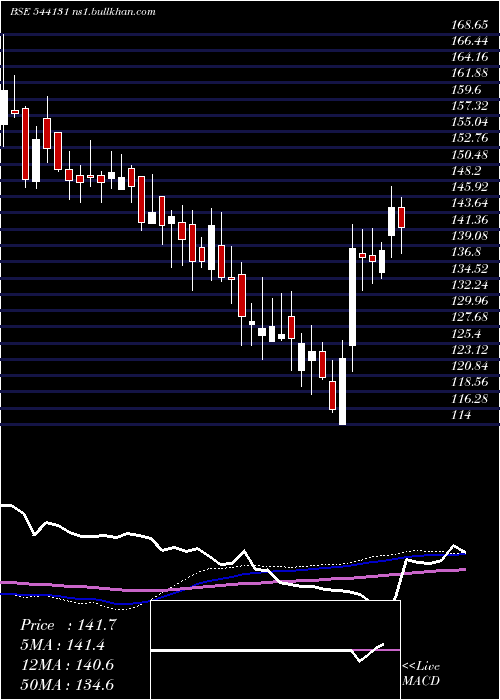
Task: Select the 50MA : 134.6 value
Action: coord(67,684)
